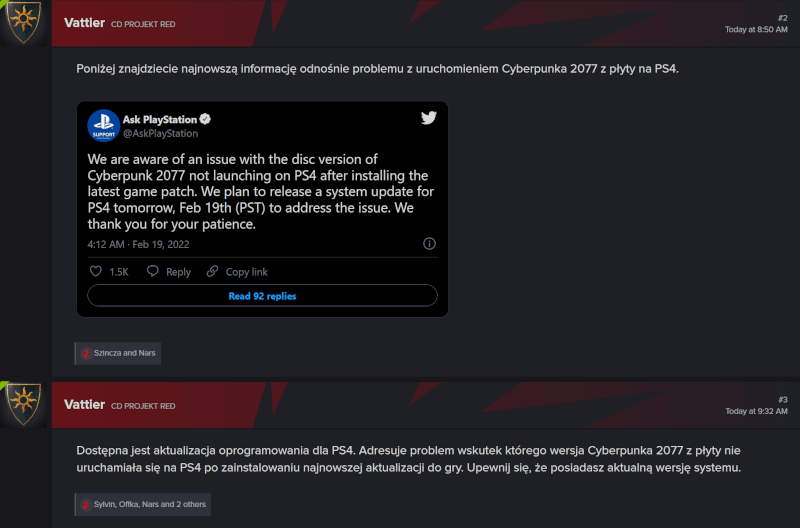Click the #2 post number permalink
This screenshot has height=528, width=800.
[783, 17]
